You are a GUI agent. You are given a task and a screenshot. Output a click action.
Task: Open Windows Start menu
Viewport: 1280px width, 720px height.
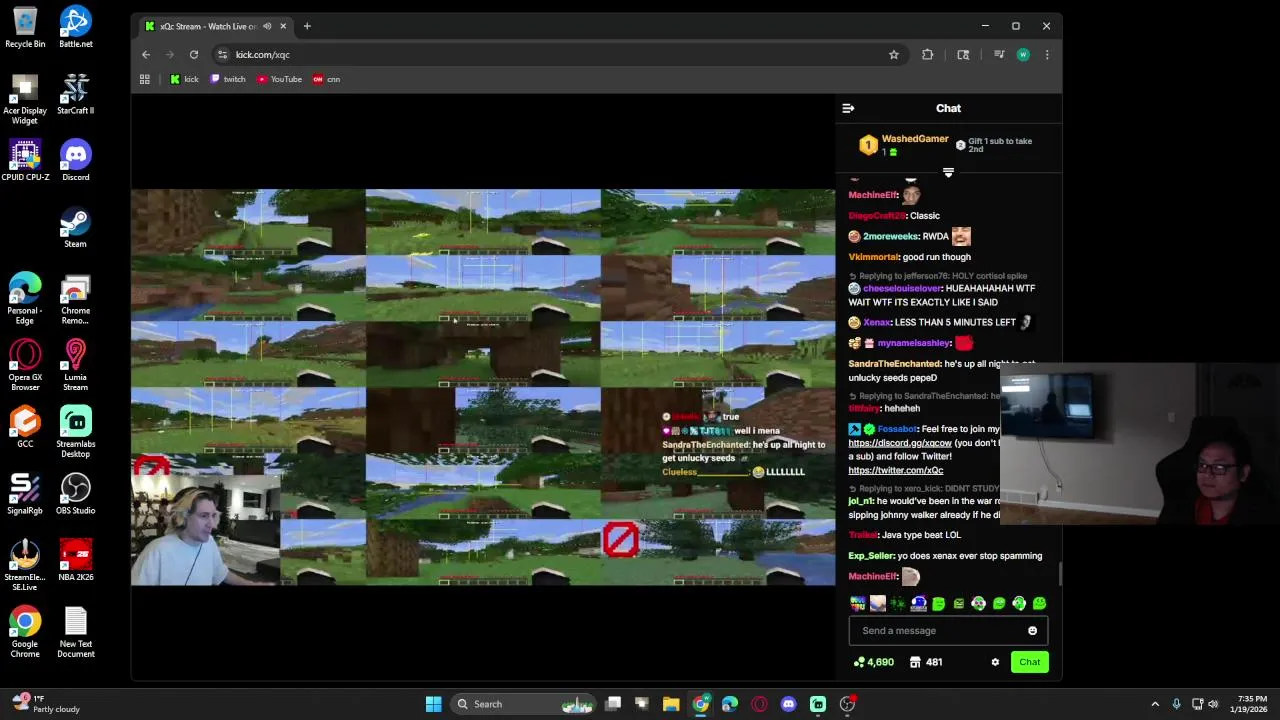point(433,704)
